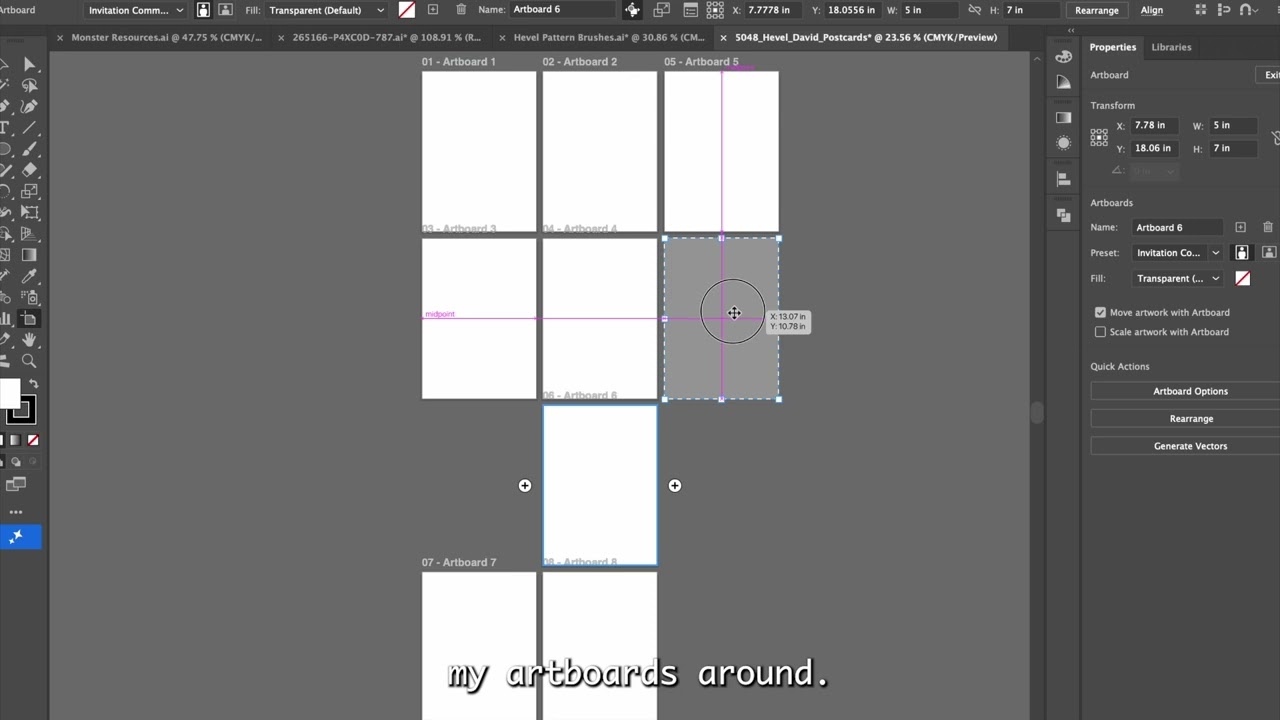
Task: Set portrait orientation in control bar
Action: pyautogui.click(x=203, y=10)
